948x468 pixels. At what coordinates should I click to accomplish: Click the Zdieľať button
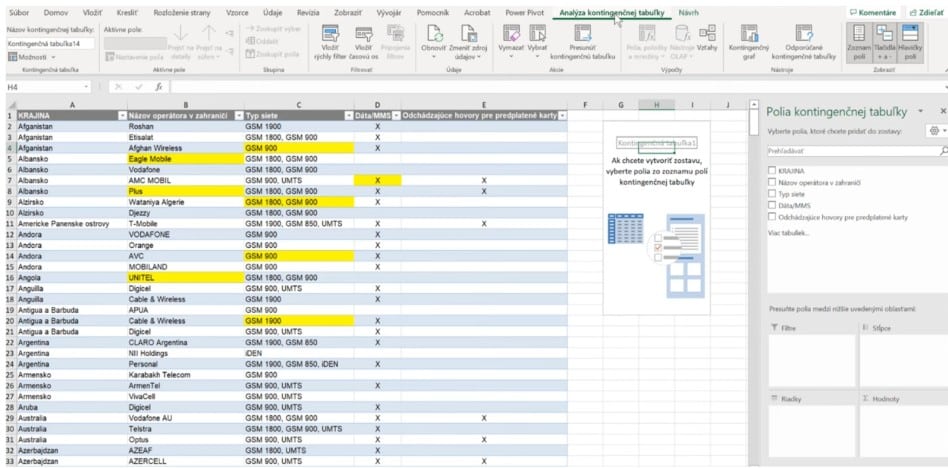pos(925,12)
